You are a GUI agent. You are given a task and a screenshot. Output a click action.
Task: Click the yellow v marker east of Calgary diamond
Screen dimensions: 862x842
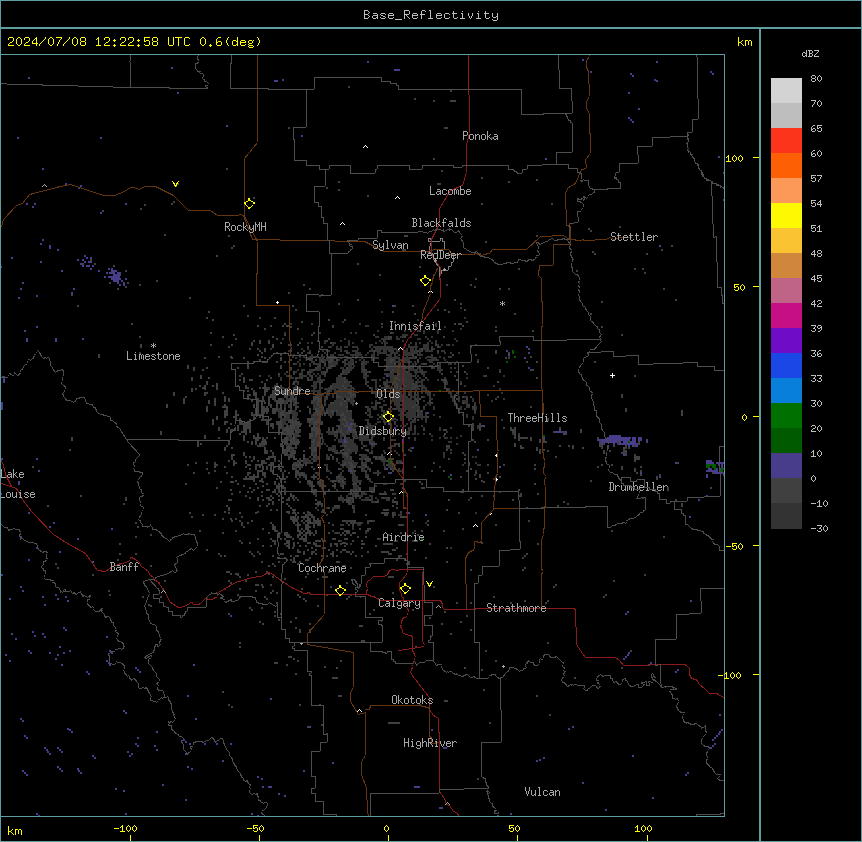coord(429,584)
